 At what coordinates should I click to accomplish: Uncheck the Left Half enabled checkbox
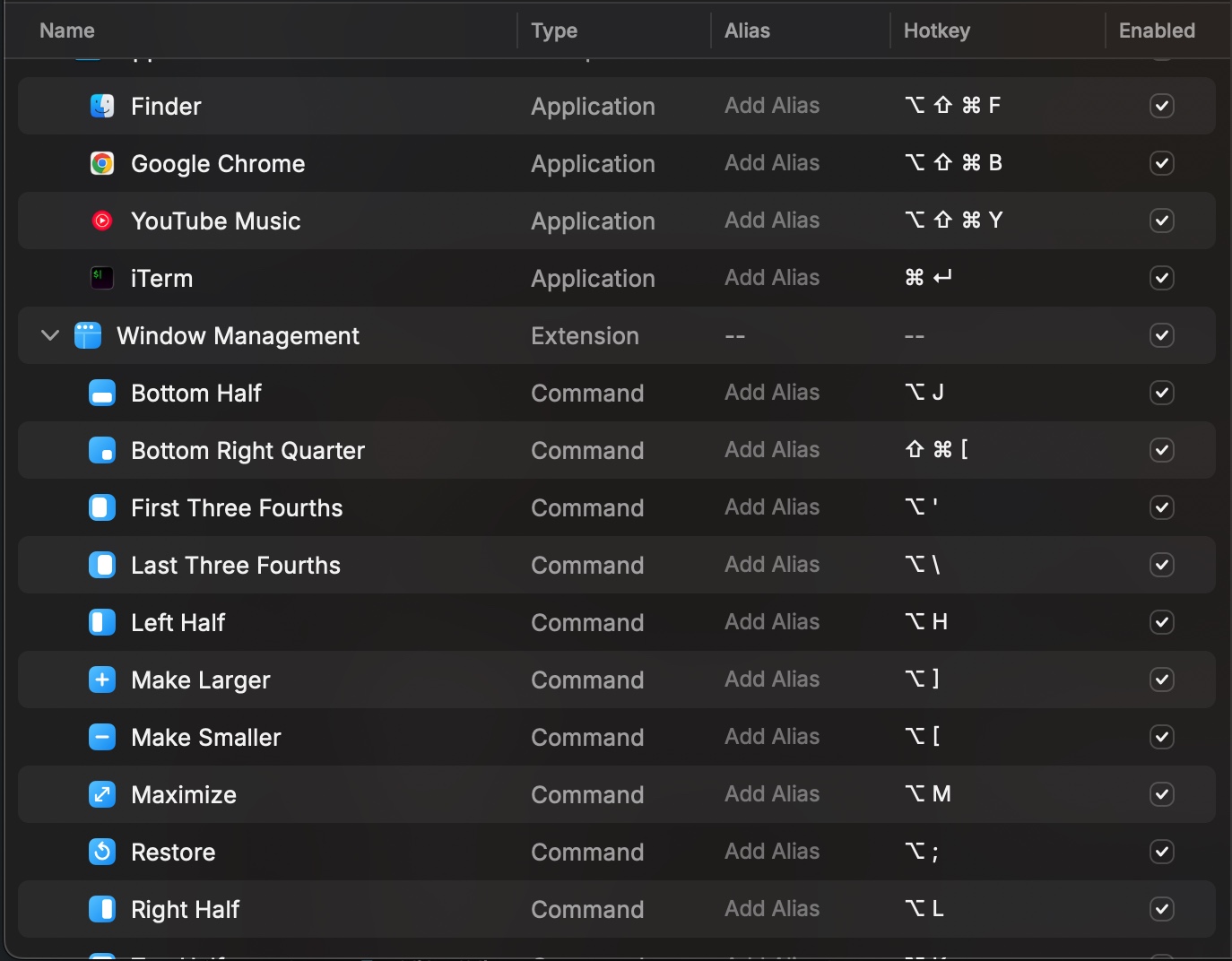(1161, 622)
